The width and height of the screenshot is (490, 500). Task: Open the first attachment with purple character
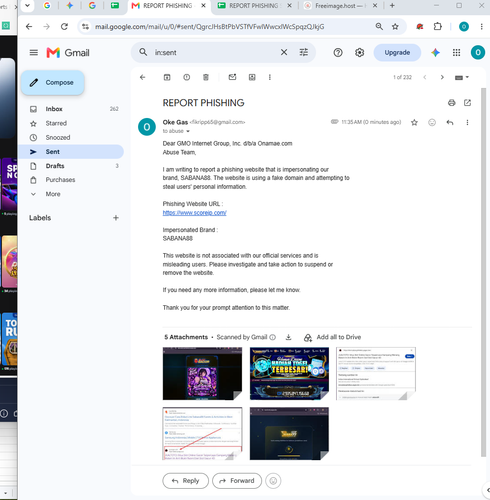pyautogui.click(x=202, y=373)
